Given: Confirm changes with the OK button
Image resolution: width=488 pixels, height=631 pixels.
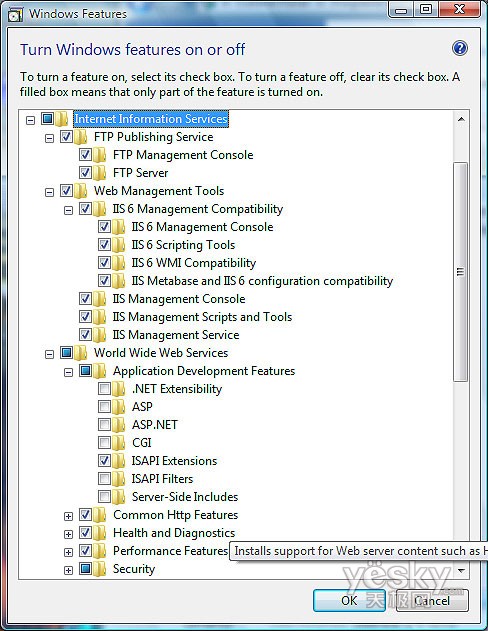Looking at the screenshot, I should coord(349,600).
